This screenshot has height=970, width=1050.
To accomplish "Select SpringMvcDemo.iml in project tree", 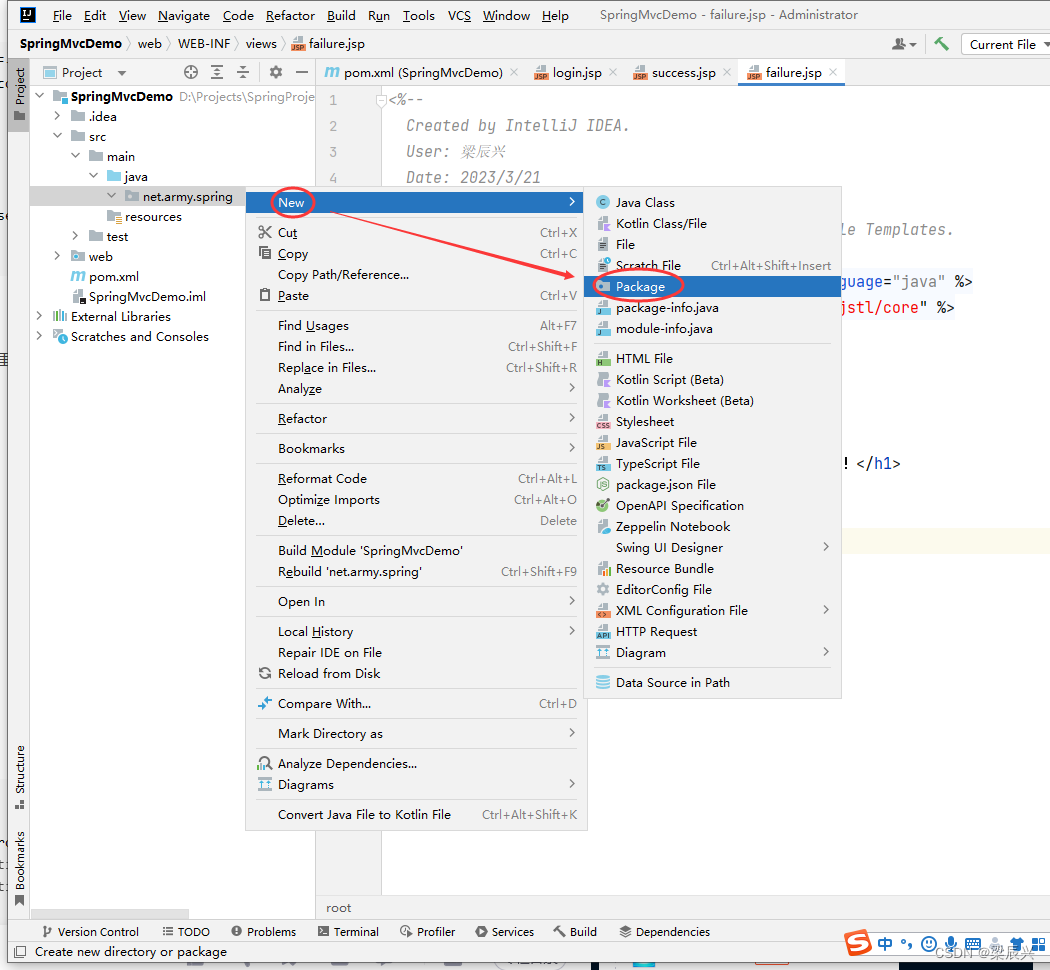I will [139, 297].
